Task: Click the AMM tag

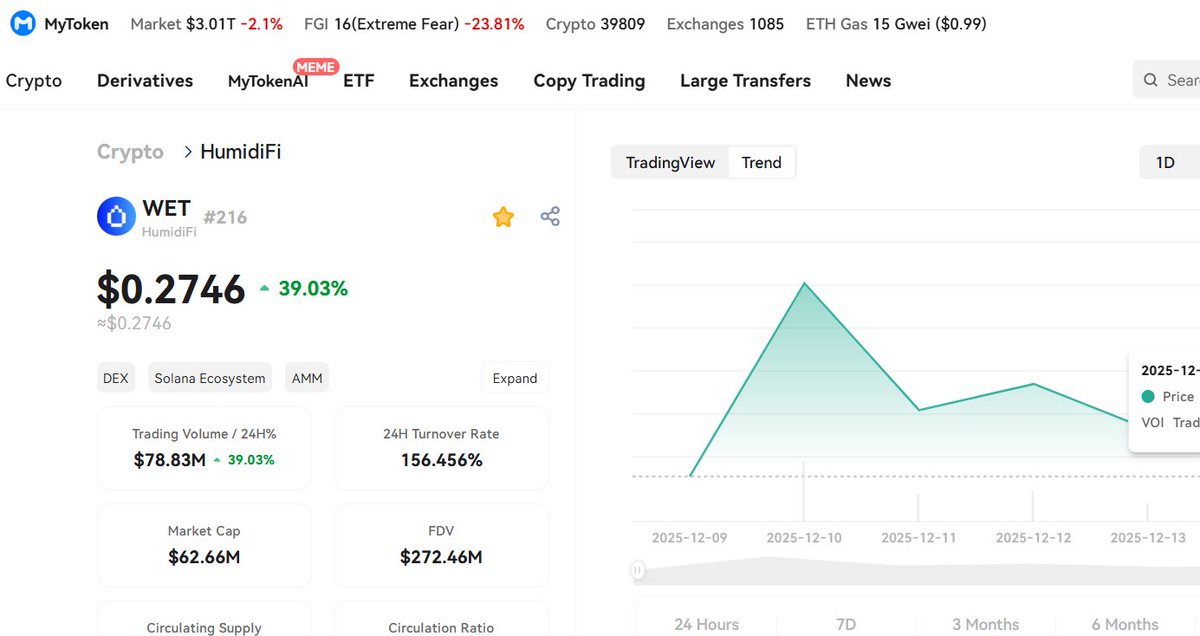Action: 307,378
